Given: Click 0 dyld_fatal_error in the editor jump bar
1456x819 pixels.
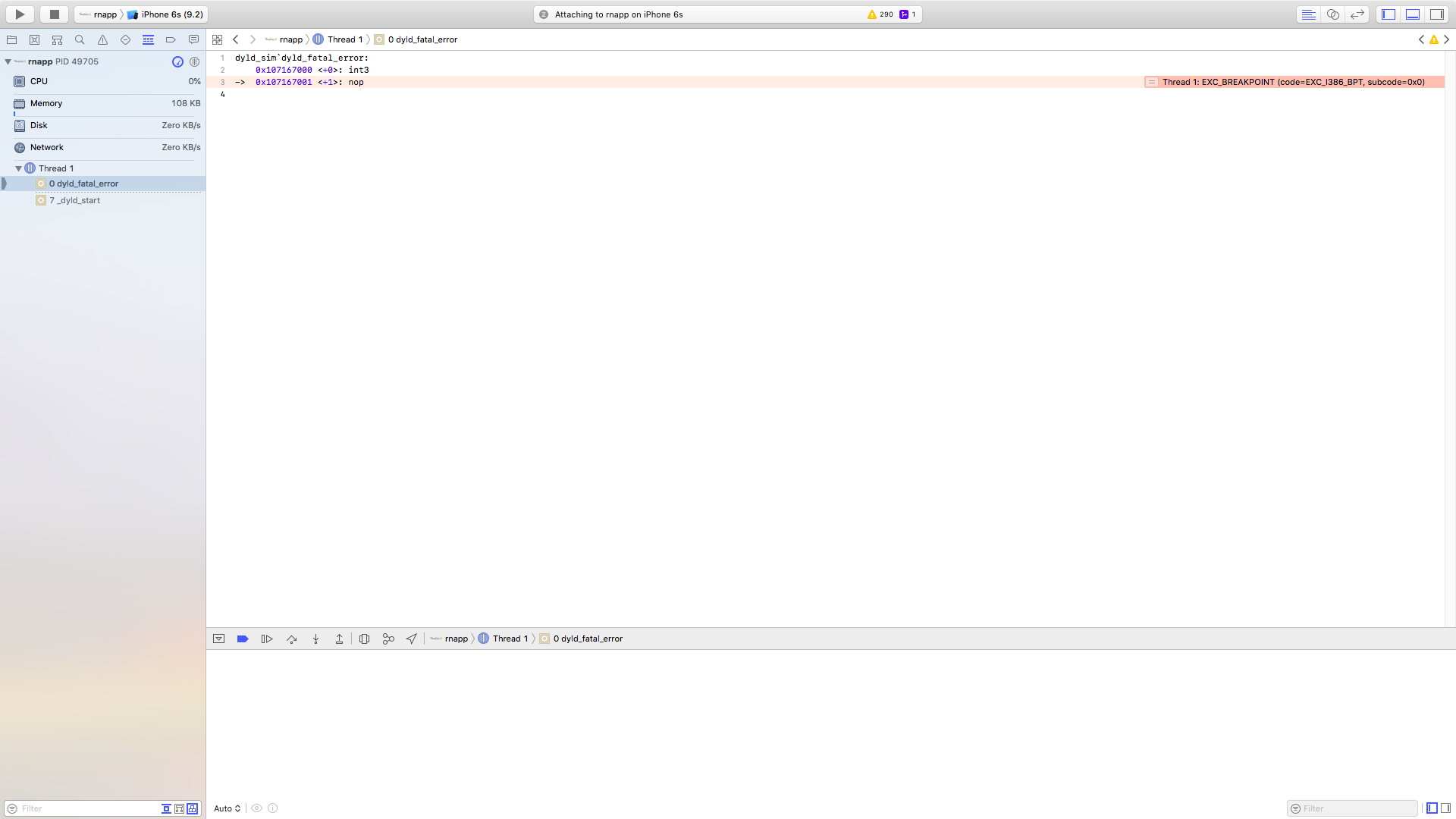Looking at the screenshot, I should [x=416, y=39].
